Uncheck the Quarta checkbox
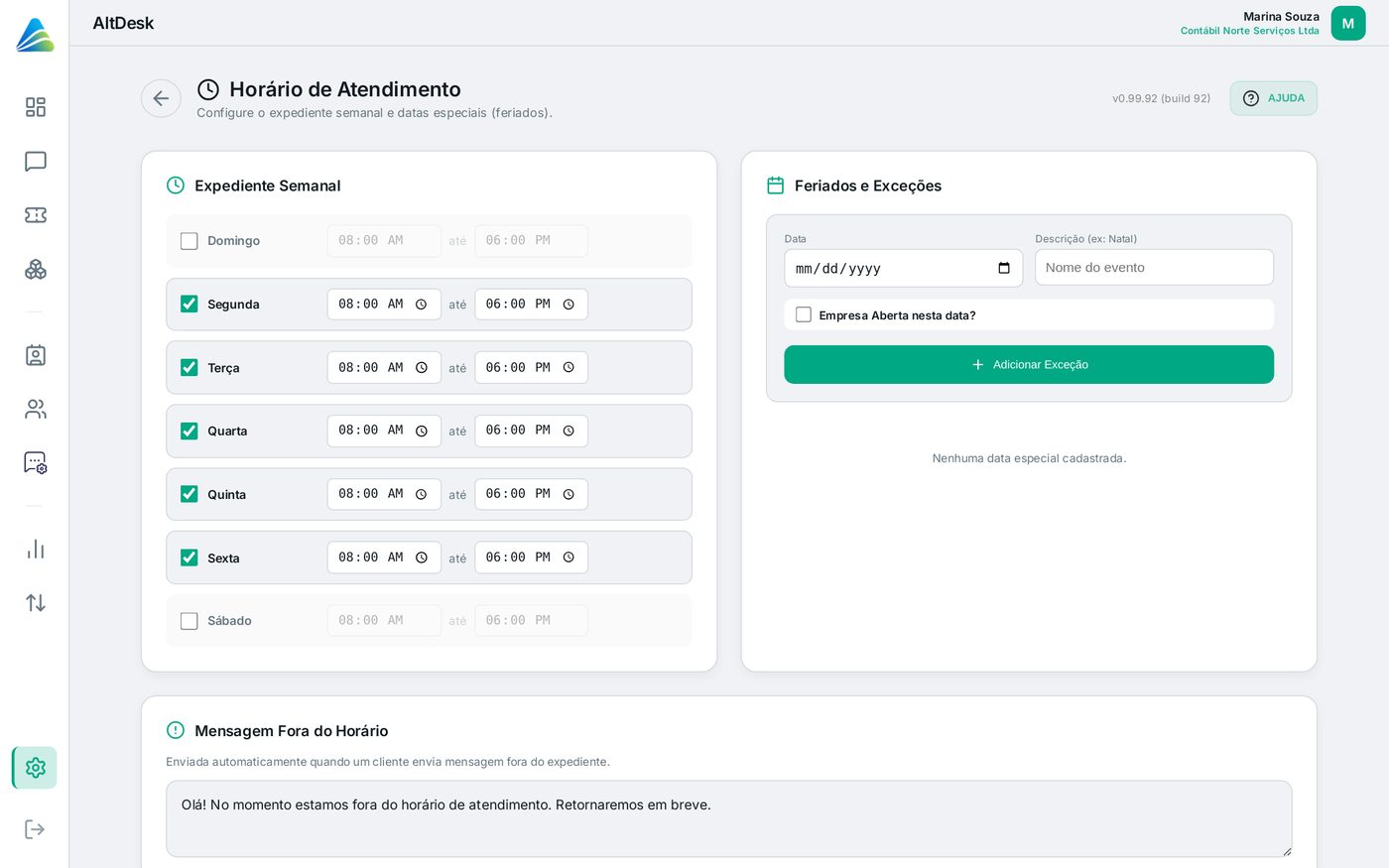The image size is (1389, 868). (189, 431)
